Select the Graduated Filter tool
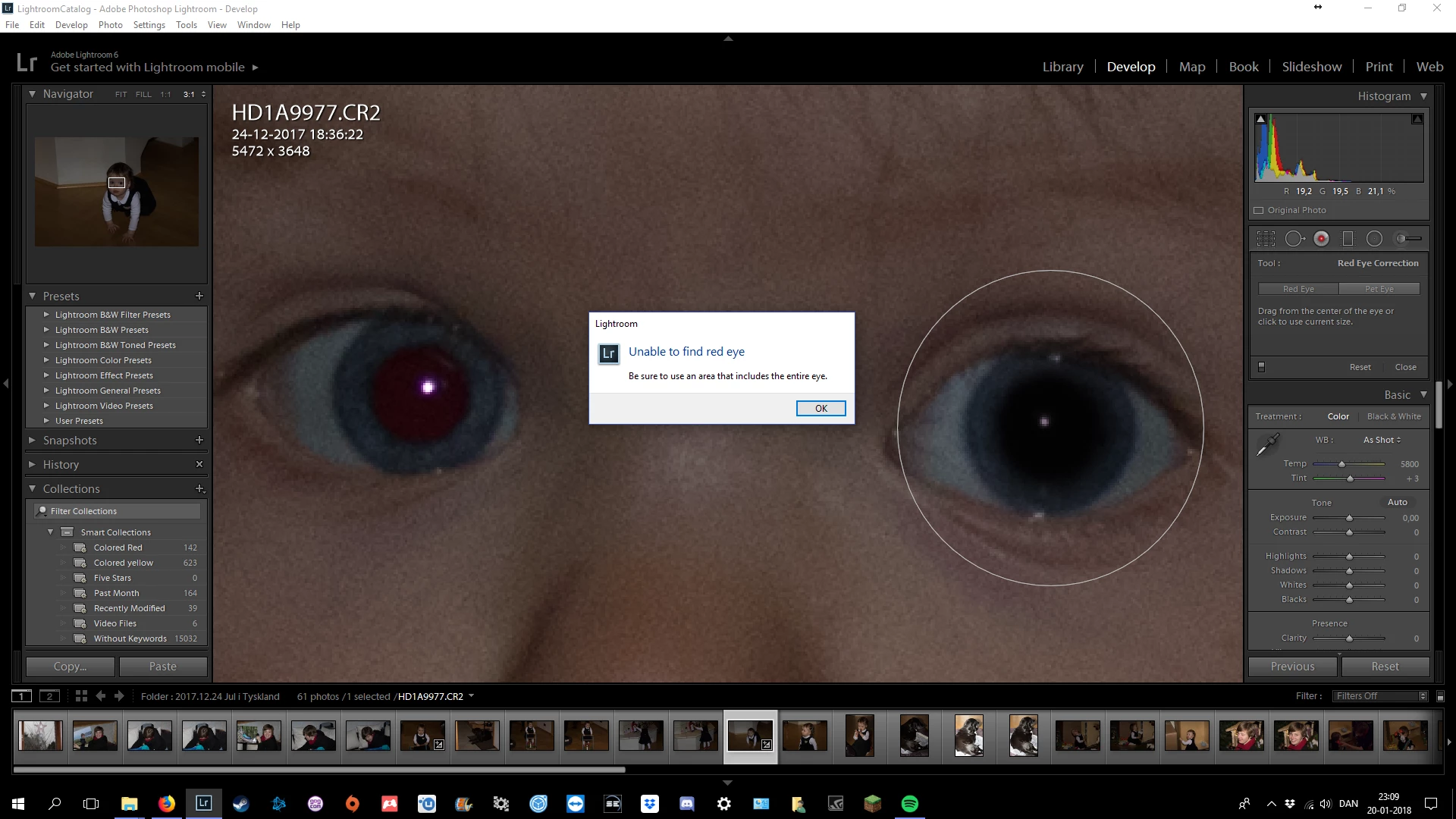Viewport: 1456px width, 819px height. click(x=1348, y=239)
